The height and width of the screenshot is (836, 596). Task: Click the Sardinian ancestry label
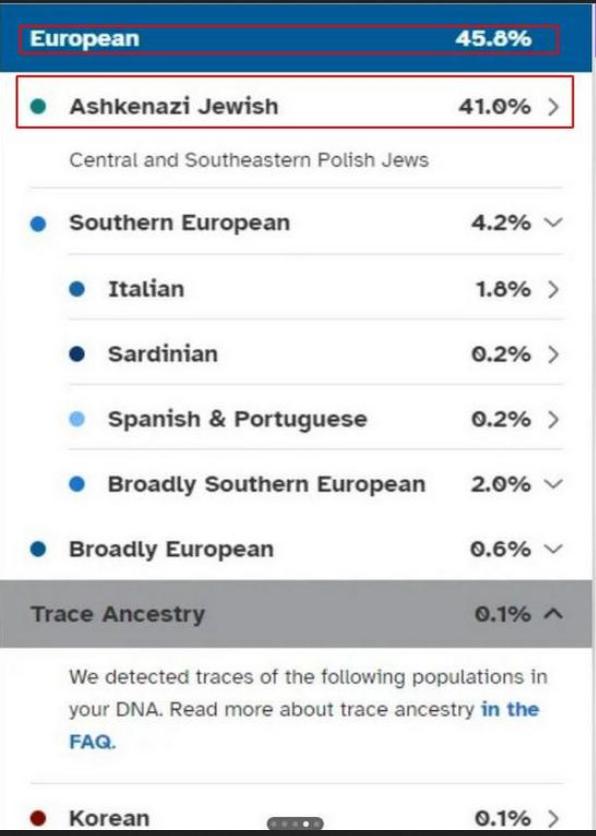(163, 354)
